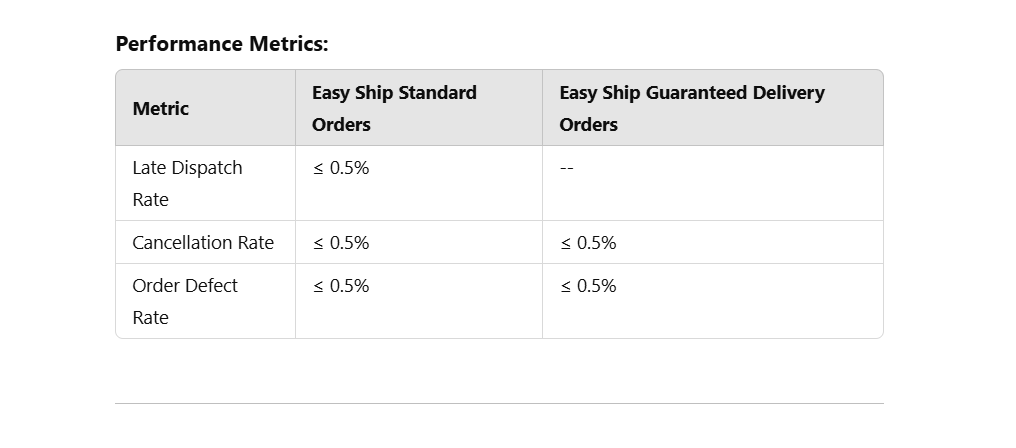The image size is (1016, 448).
Task: Click the double-dash cell for Guaranteed Delivery
Action: pyautogui.click(x=567, y=168)
